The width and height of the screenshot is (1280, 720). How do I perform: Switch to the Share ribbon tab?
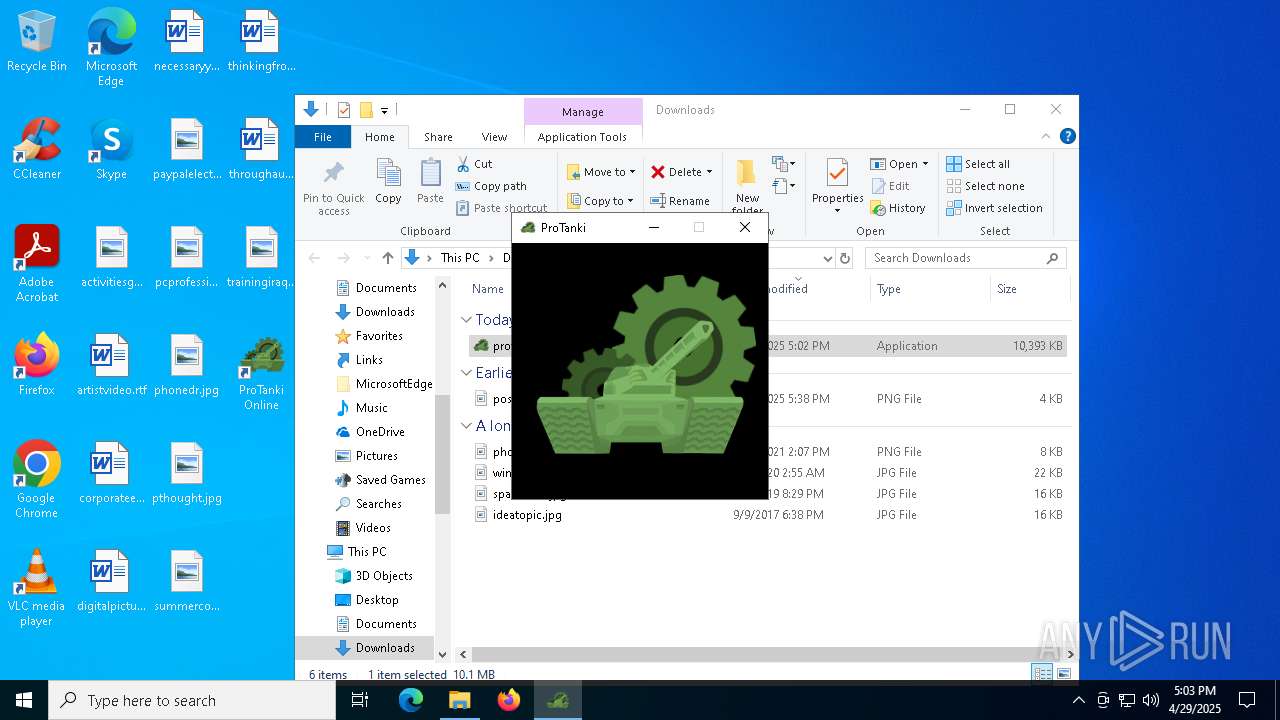(438, 137)
